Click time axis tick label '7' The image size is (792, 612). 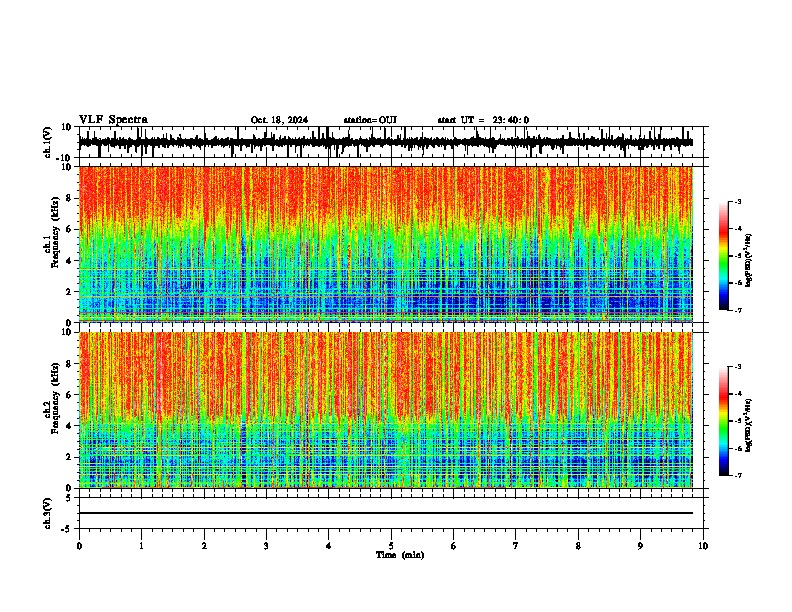[x=516, y=546]
